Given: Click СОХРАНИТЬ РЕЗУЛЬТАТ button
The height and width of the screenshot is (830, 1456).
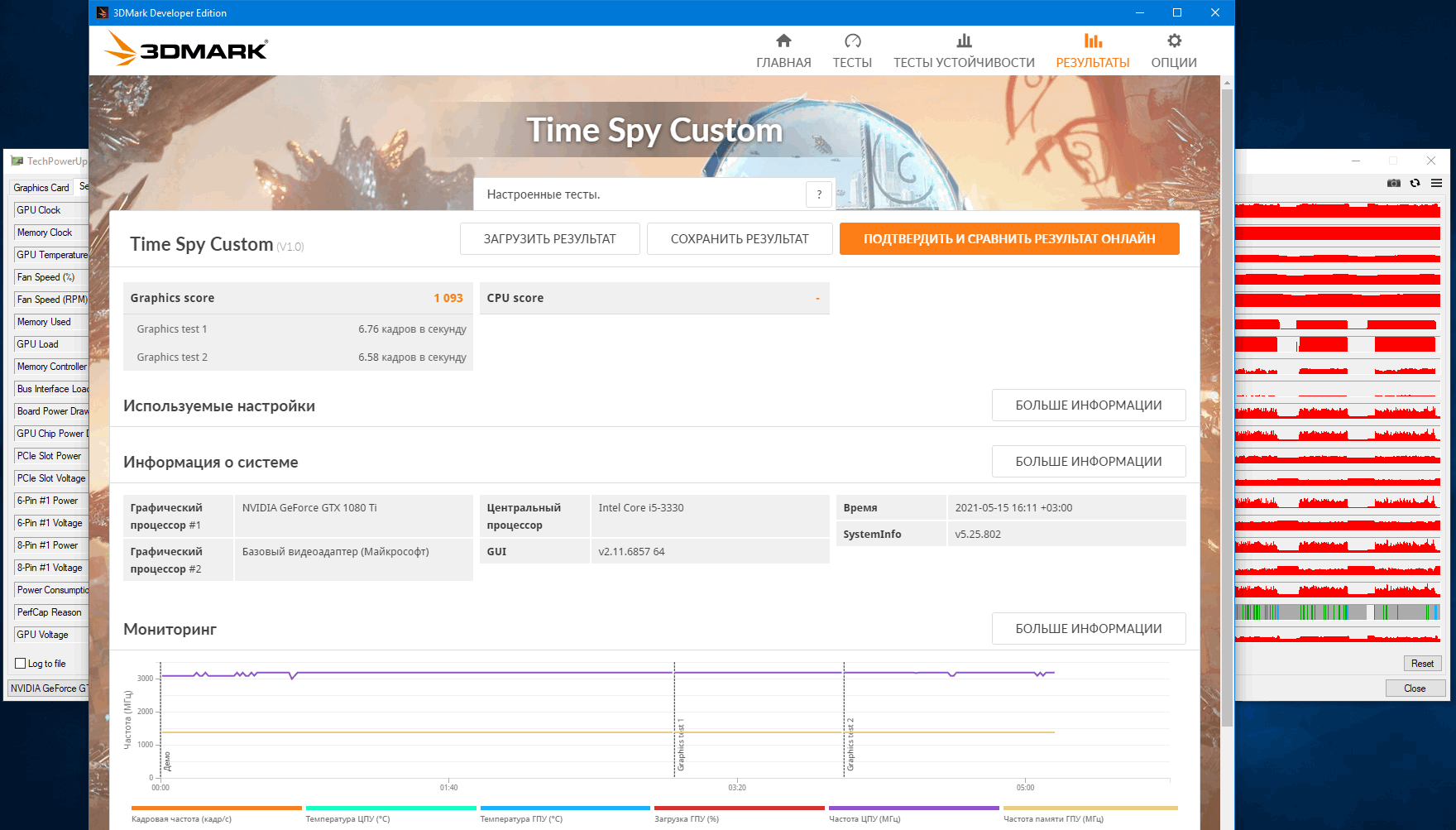Looking at the screenshot, I should [x=740, y=238].
